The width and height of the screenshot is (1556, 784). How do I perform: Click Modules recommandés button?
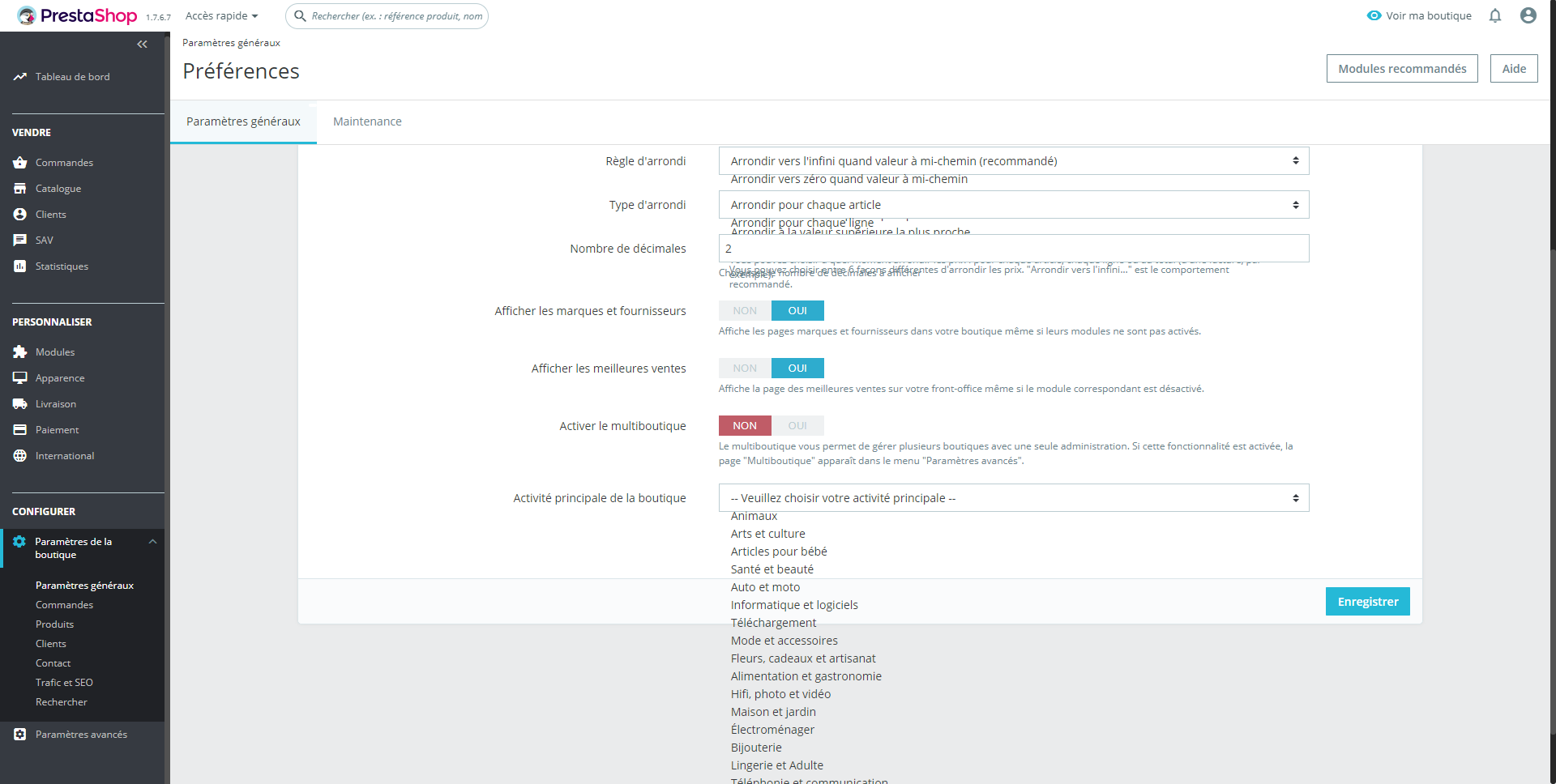1402,69
